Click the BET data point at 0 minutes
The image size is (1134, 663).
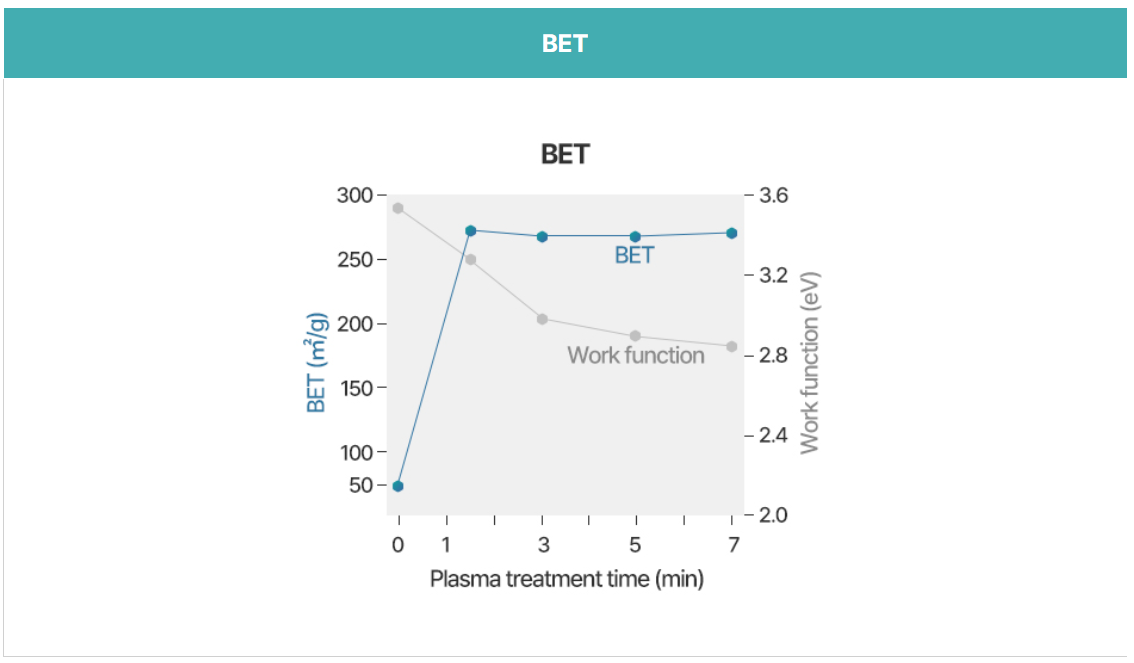[x=398, y=486]
